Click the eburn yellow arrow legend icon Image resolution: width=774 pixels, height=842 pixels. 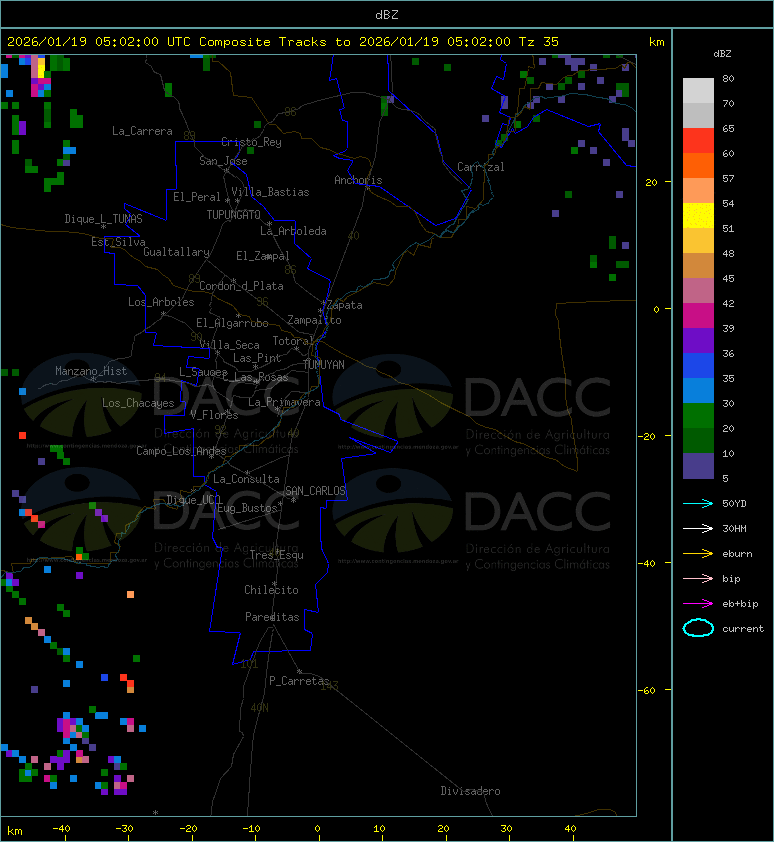[x=698, y=554]
